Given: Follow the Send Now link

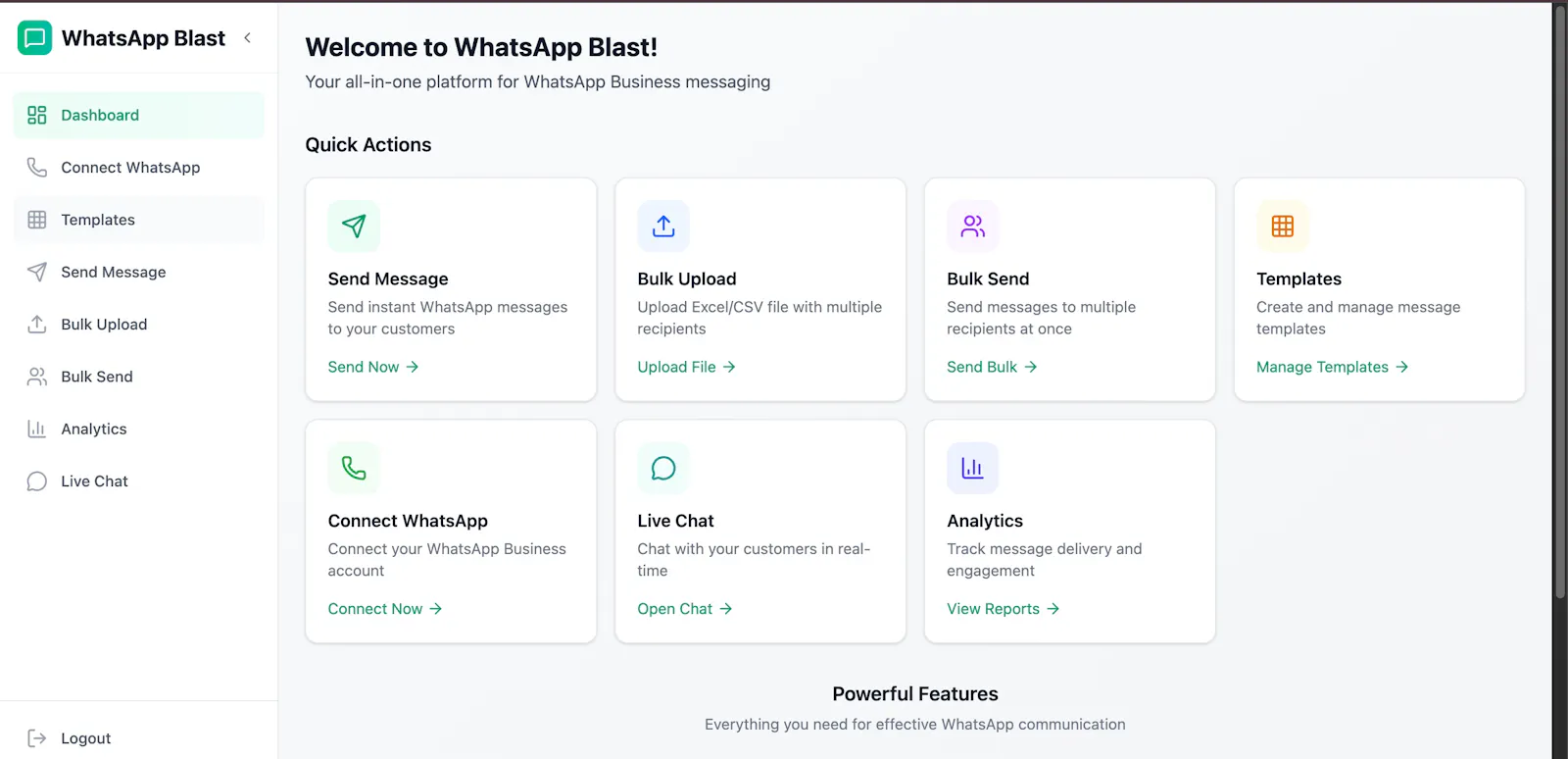Looking at the screenshot, I should [373, 367].
